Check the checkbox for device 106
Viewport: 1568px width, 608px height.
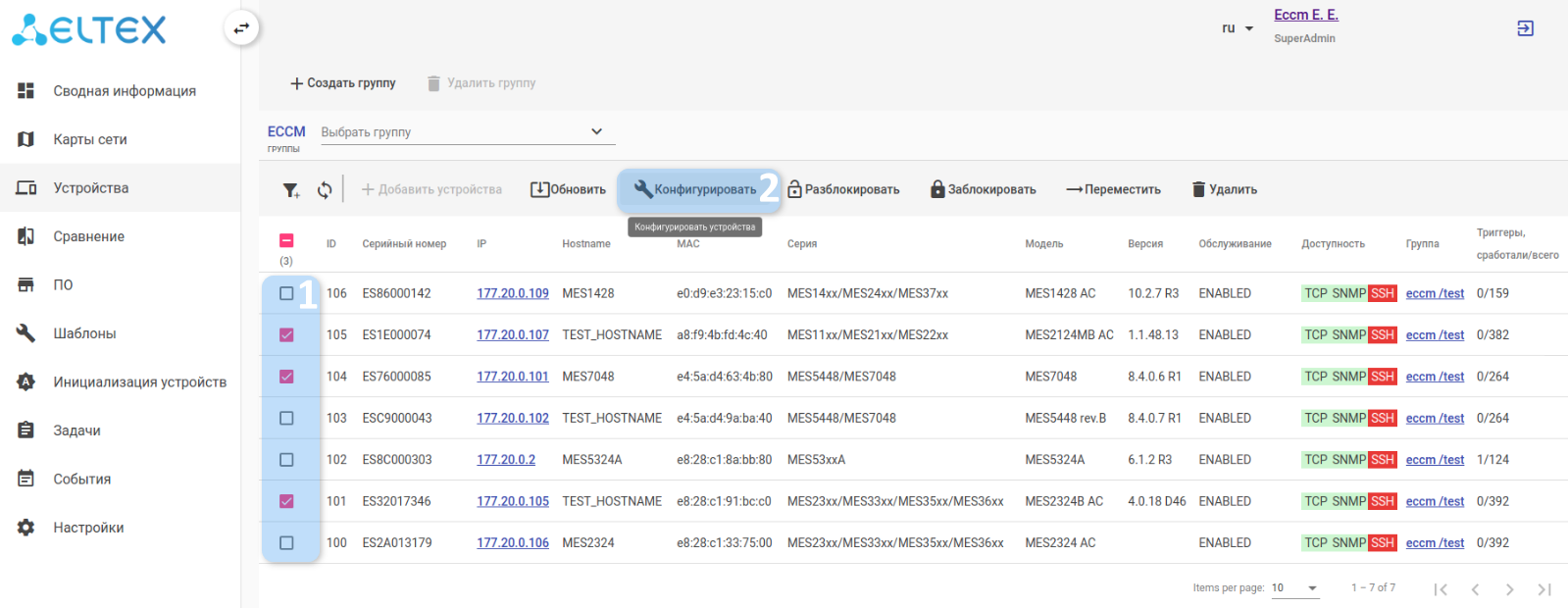point(286,293)
